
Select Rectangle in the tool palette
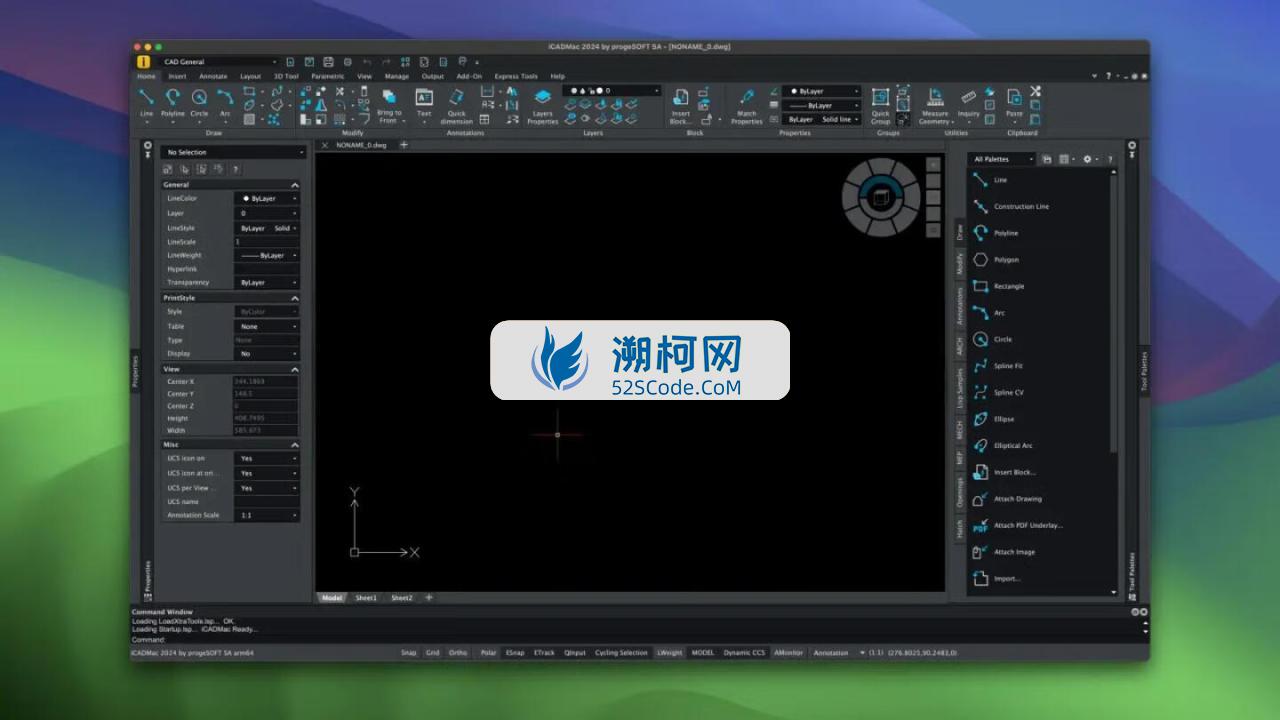(x=1000, y=286)
